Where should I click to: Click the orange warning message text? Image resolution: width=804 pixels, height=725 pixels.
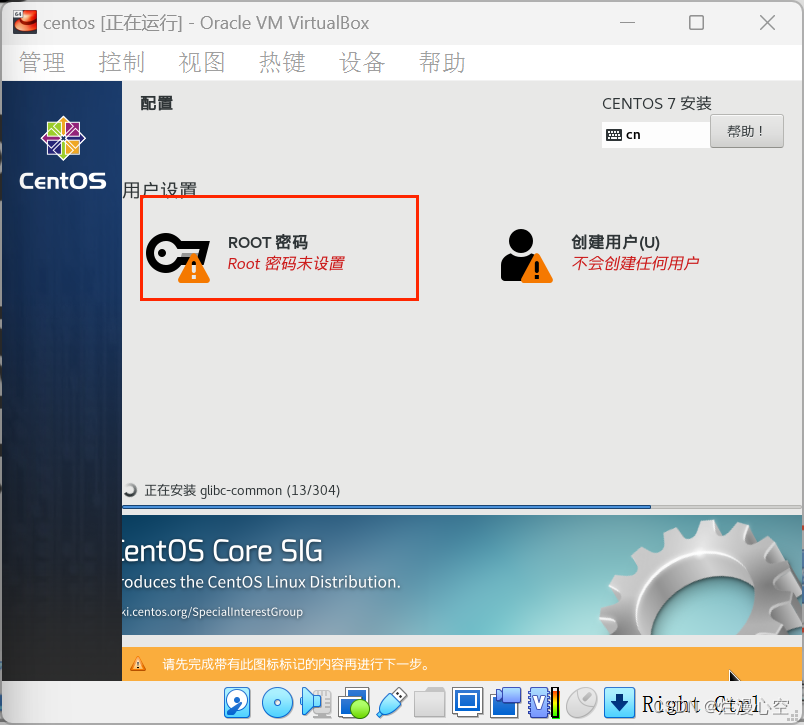[296, 664]
